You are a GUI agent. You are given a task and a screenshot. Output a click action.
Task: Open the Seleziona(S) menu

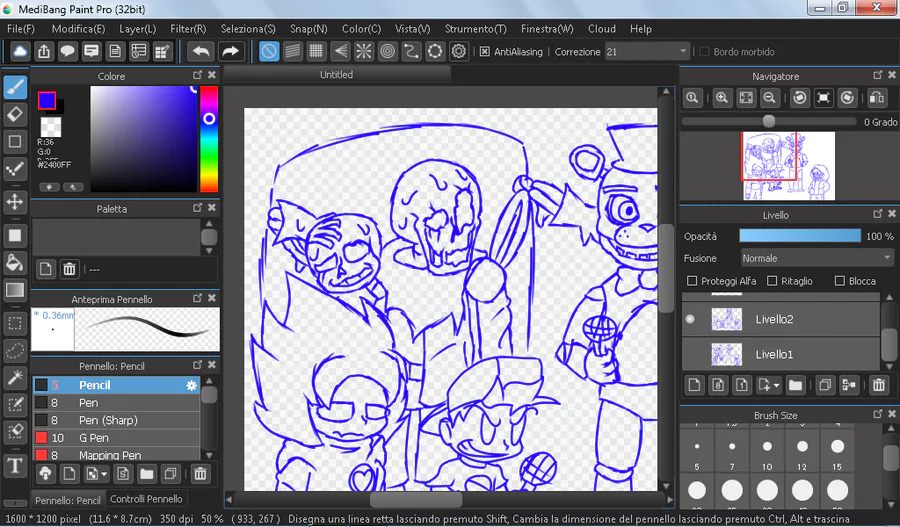248,29
